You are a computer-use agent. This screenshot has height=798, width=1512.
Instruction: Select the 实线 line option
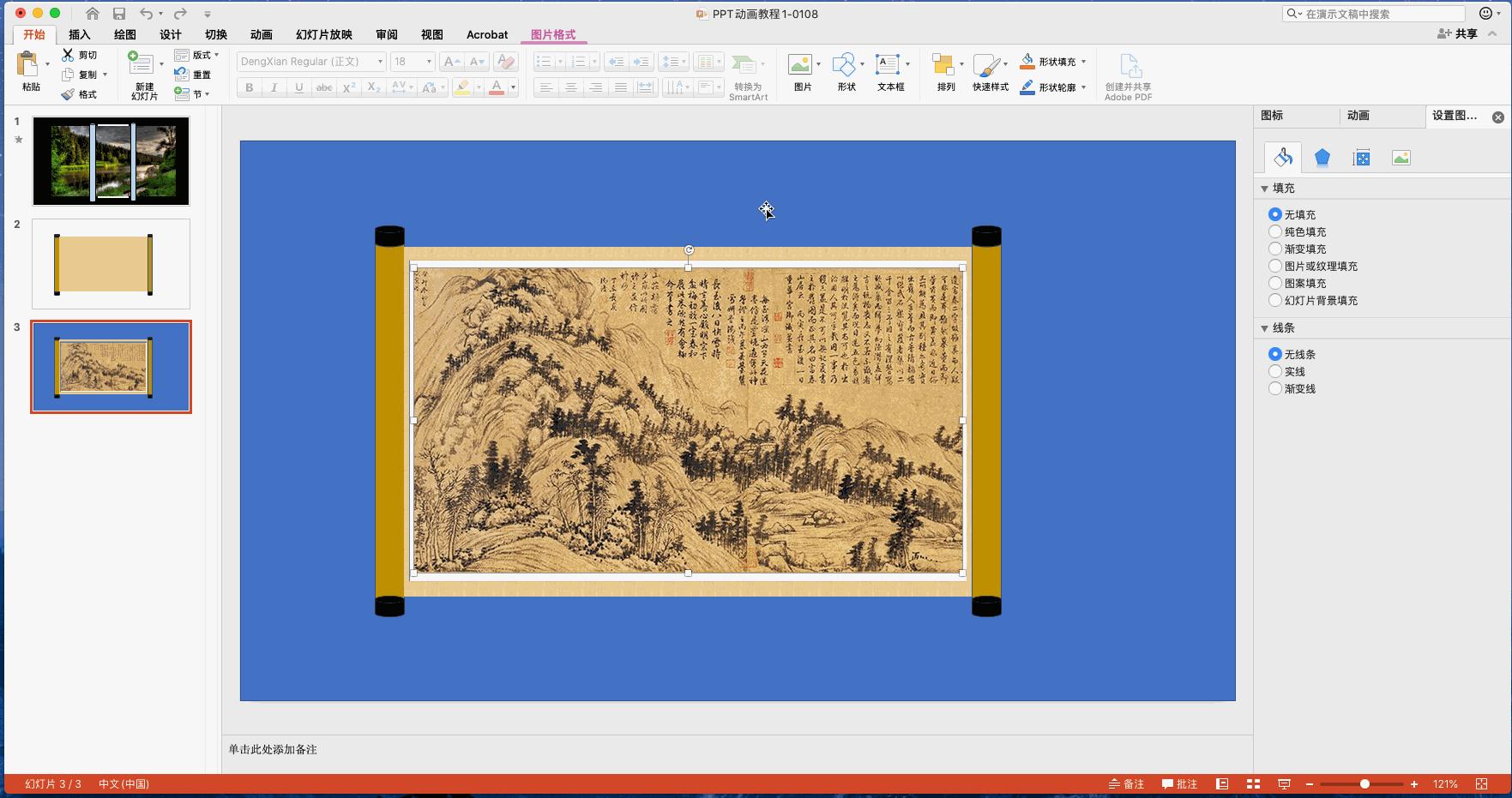pos(1275,371)
